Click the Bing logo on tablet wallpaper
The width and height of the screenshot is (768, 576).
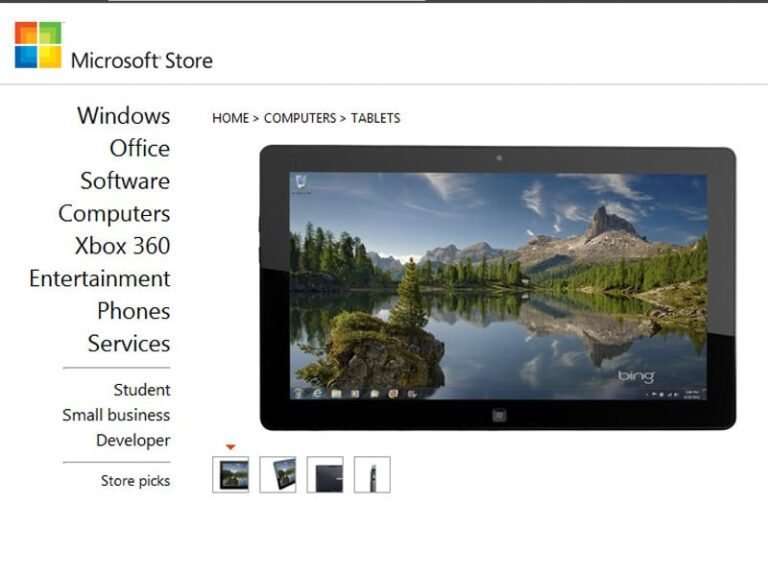tap(636, 376)
